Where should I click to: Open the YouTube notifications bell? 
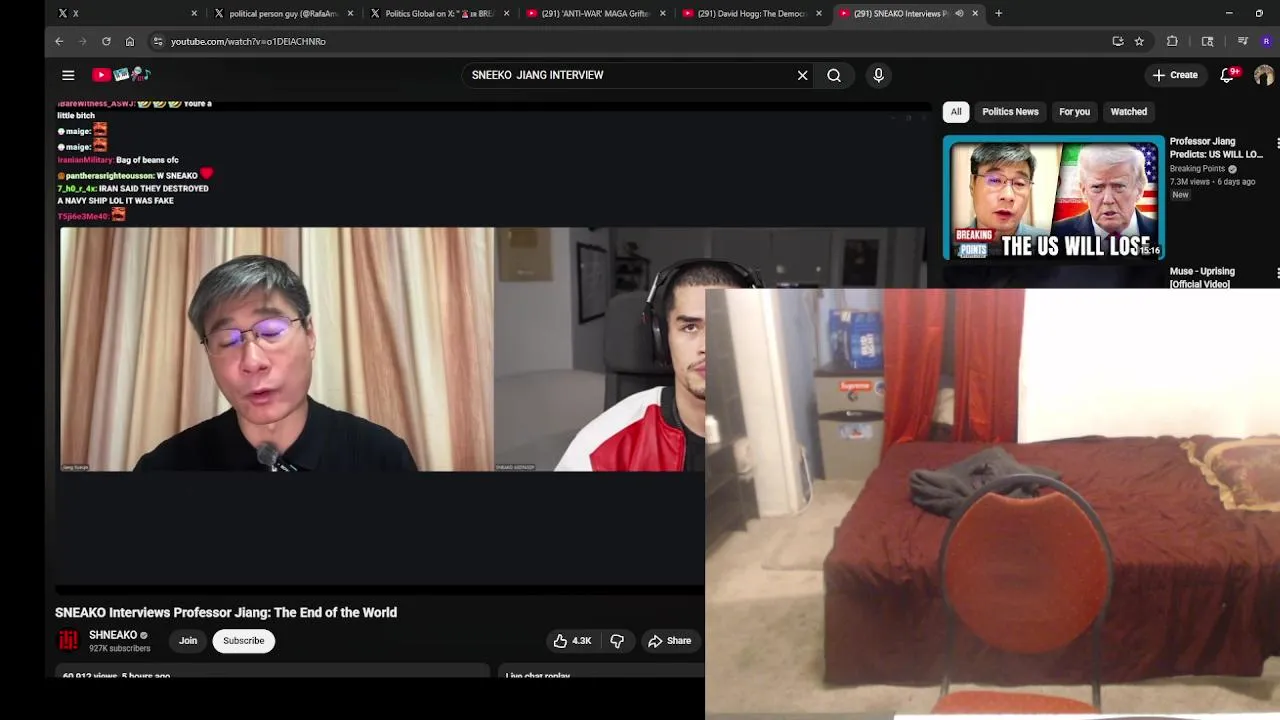(x=1227, y=75)
